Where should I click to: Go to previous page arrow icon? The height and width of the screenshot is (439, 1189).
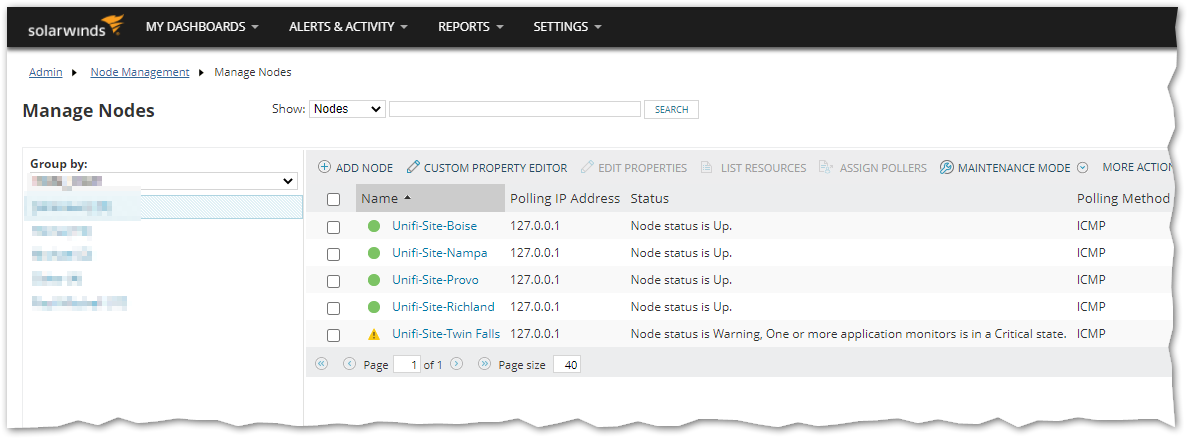pos(350,364)
